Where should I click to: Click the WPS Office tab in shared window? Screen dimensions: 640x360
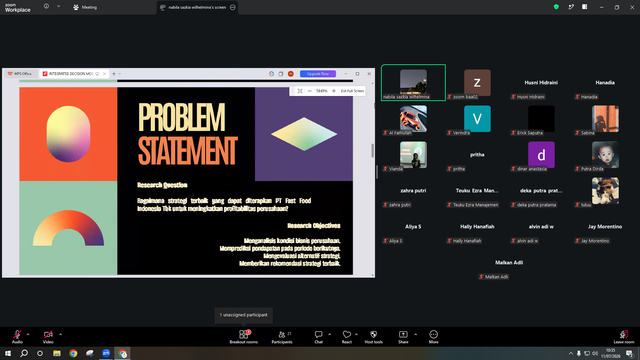coord(20,74)
